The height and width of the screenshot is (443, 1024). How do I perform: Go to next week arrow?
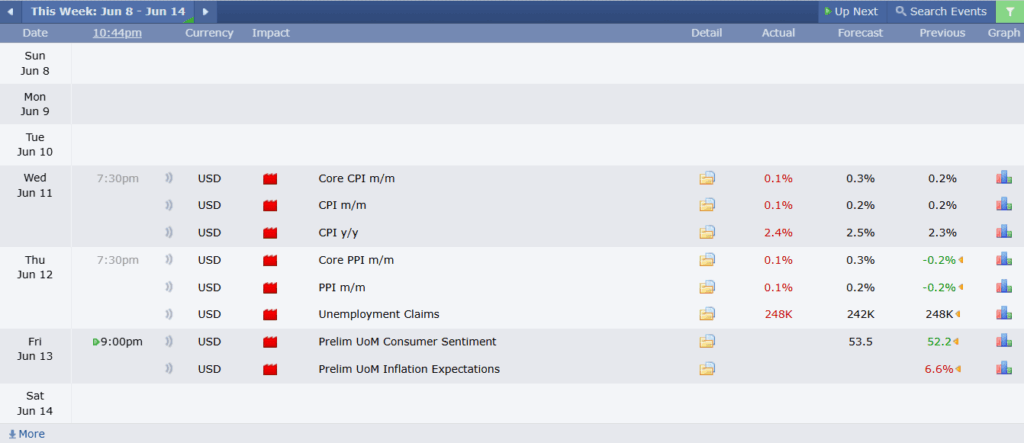pyautogui.click(x=206, y=12)
